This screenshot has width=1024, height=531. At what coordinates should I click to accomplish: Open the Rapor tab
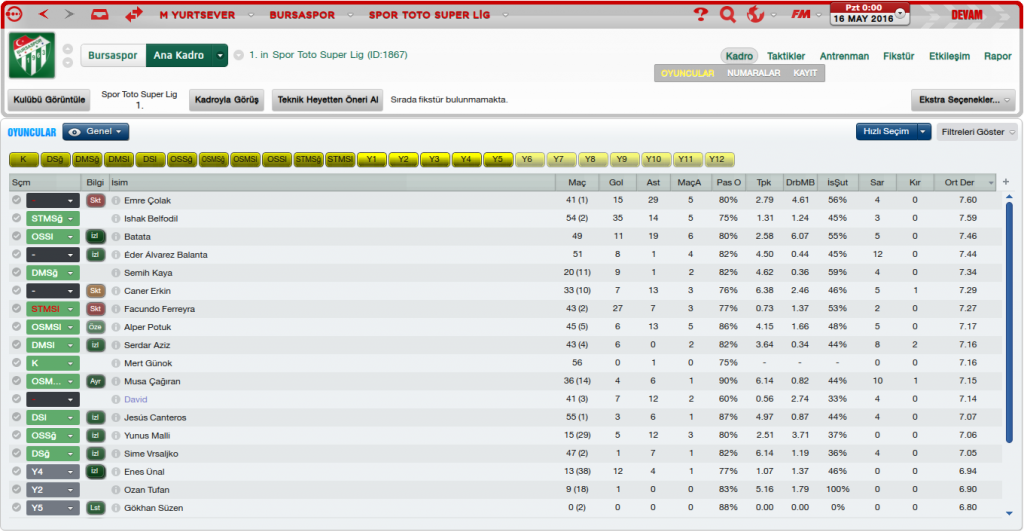tap(997, 56)
